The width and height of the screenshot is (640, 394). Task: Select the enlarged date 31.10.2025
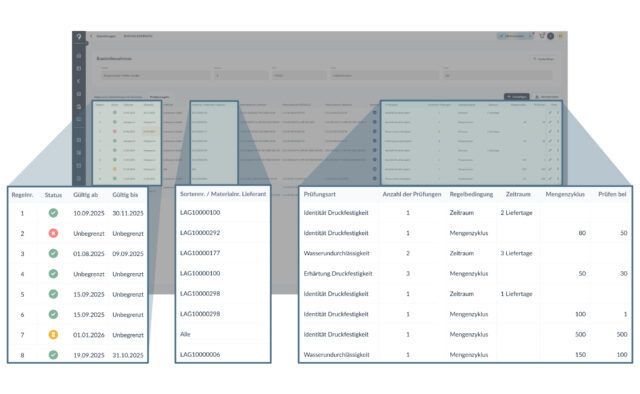128,355
